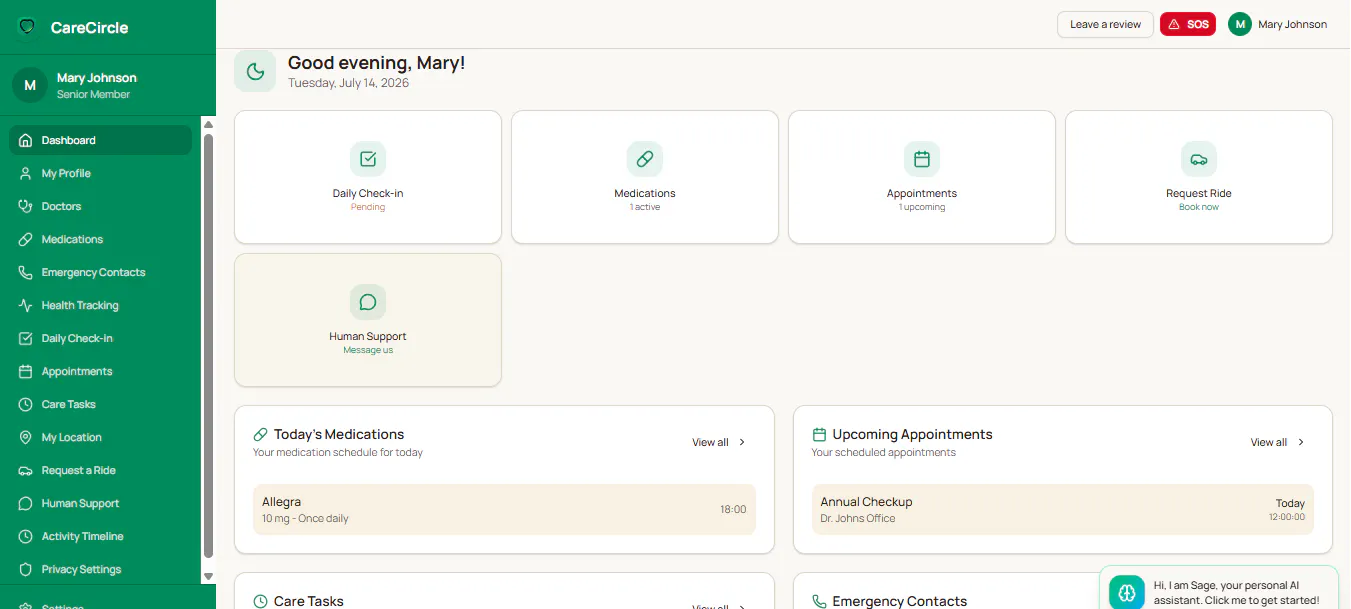
Task: Open the Dashboard menu item
Action: pyautogui.click(x=100, y=140)
